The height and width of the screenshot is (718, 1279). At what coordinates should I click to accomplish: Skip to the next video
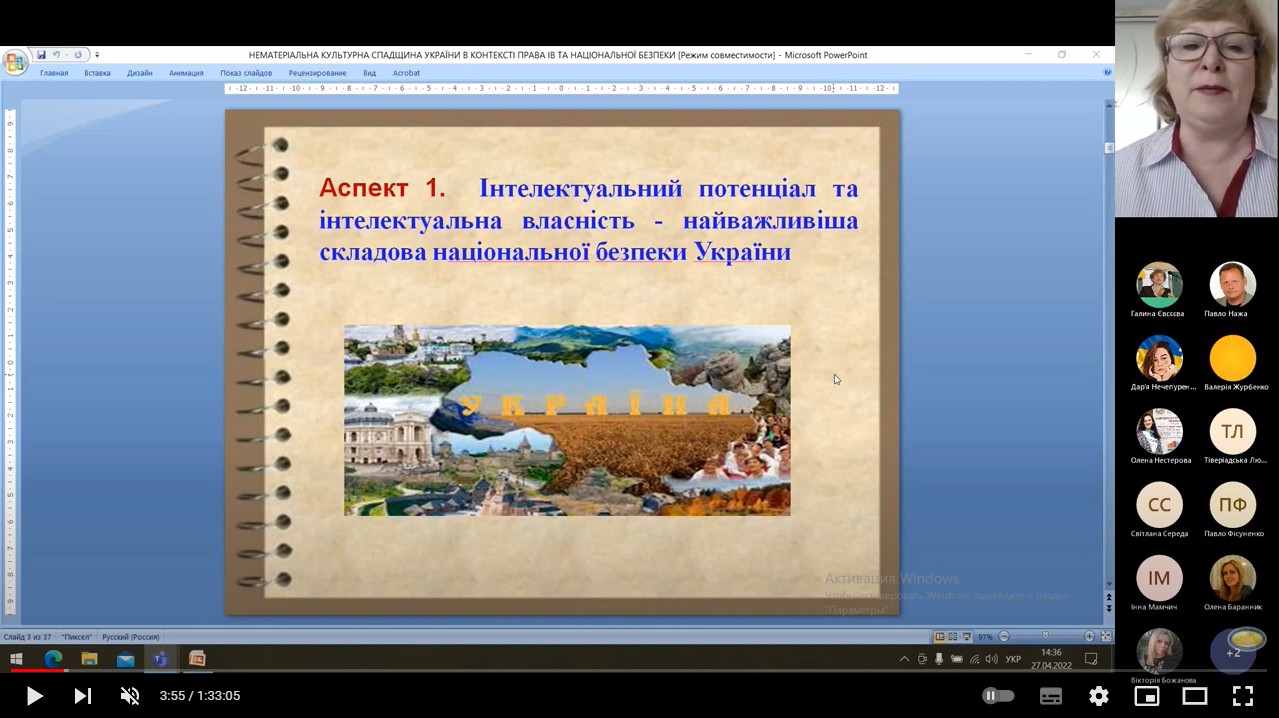pos(83,696)
